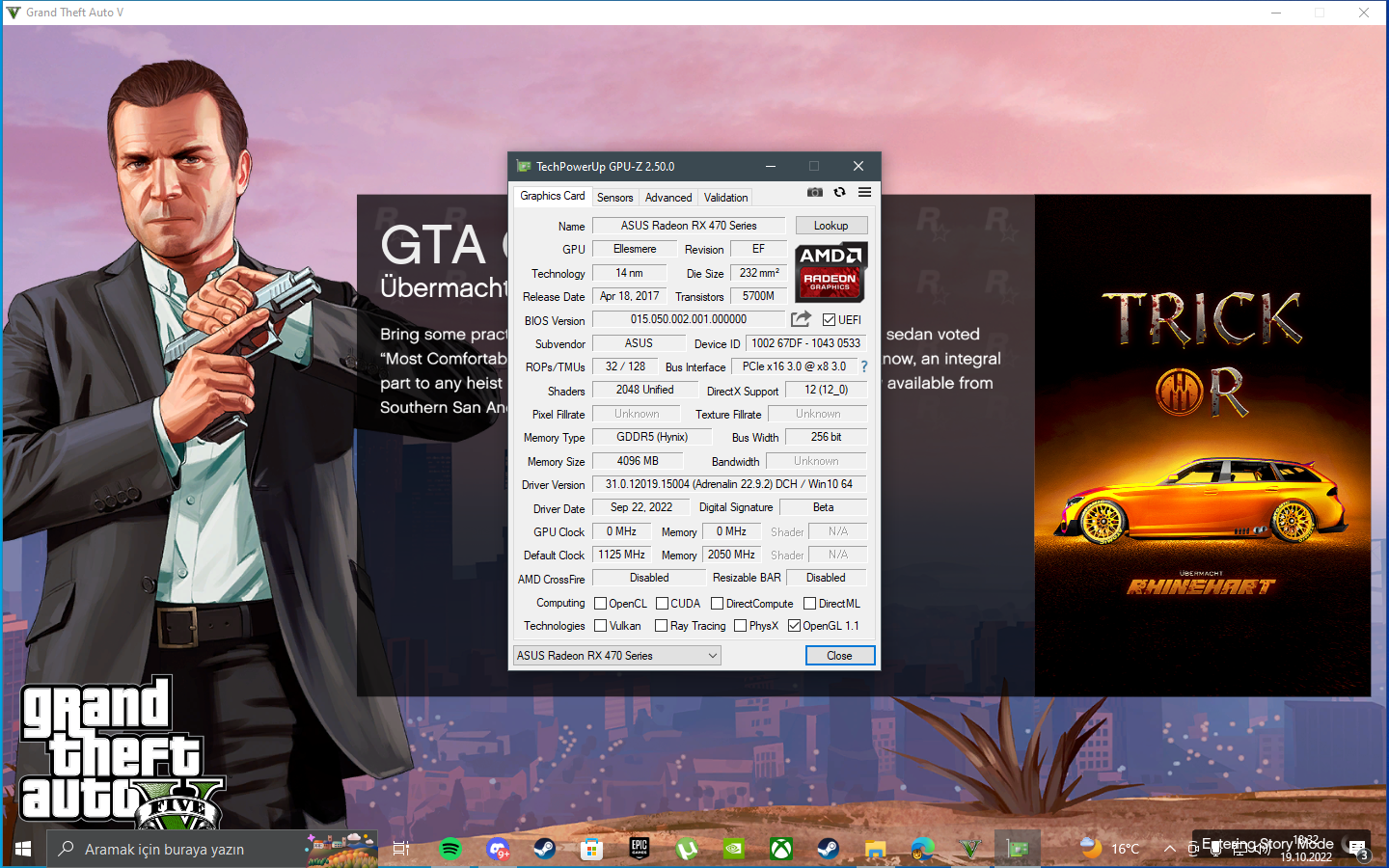Expand the ASUS Radeon RX 470 dropdown
The image size is (1389, 868).
pos(617,656)
